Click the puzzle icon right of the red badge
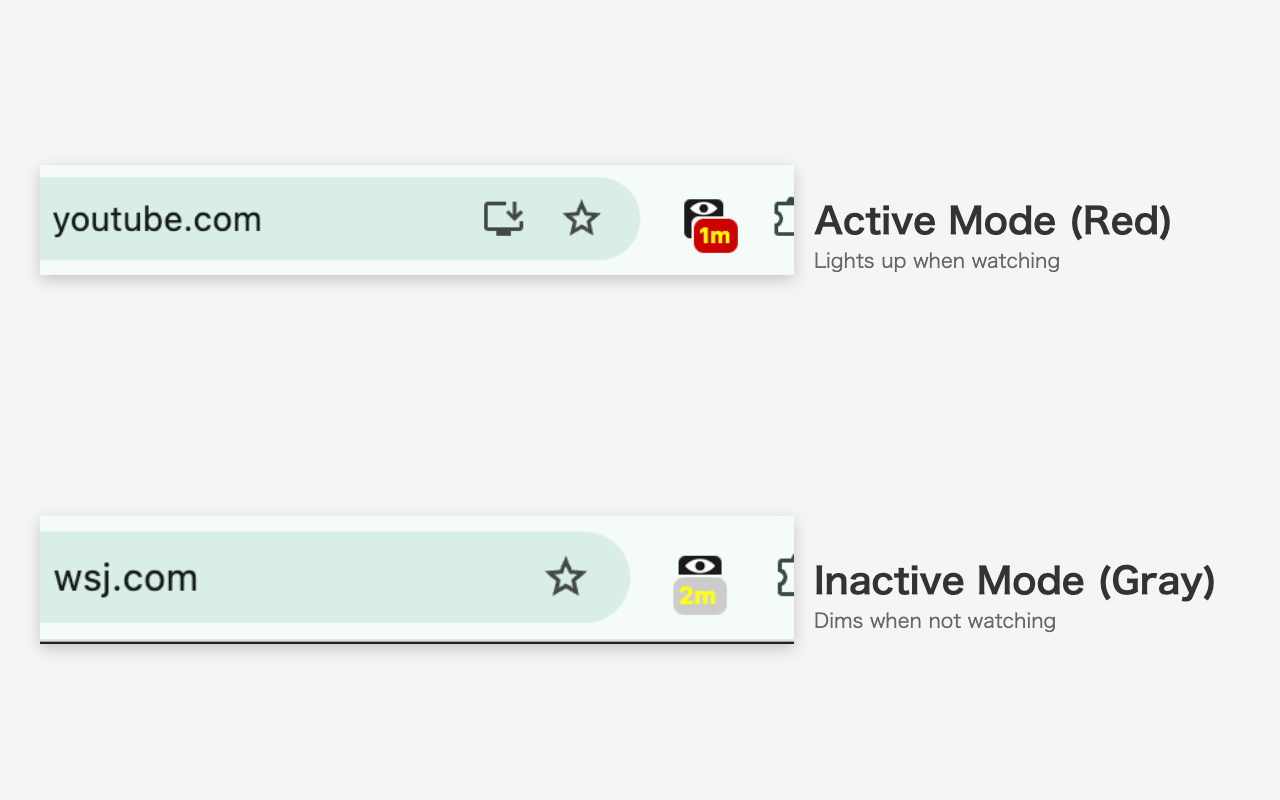 785,218
